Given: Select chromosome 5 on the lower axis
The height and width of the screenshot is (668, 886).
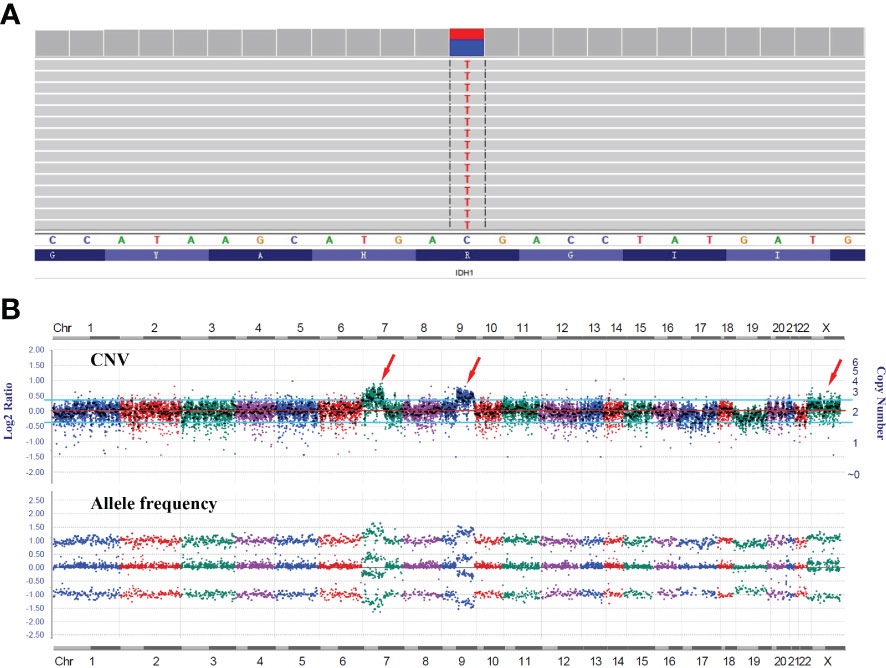Looking at the screenshot, I should point(302,661).
